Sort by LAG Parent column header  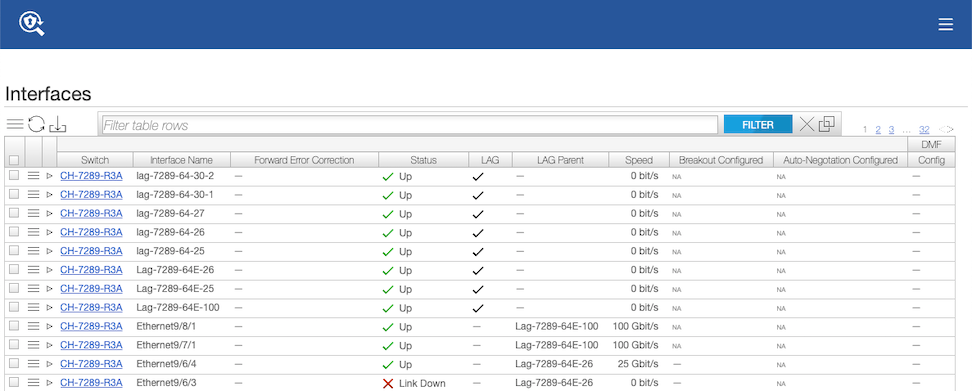point(560,160)
